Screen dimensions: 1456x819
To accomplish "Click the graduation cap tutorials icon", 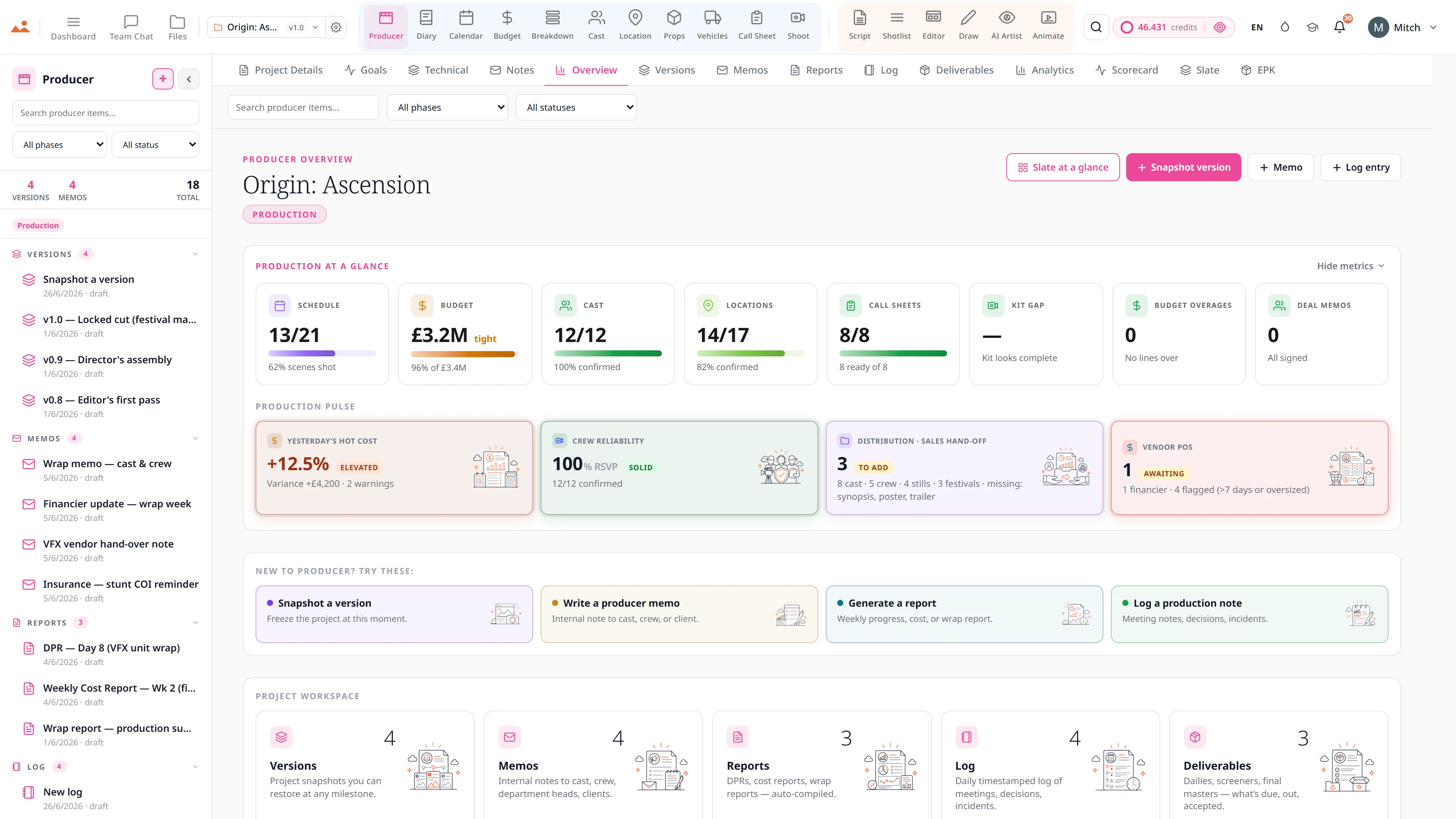I will click(1312, 27).
